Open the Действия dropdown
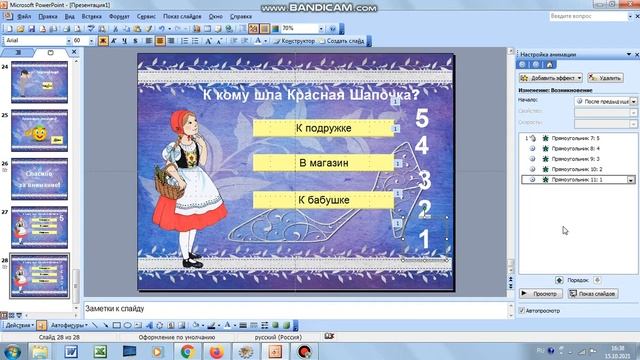The width and height of the screenshot is (640, 360). (19, 325)
